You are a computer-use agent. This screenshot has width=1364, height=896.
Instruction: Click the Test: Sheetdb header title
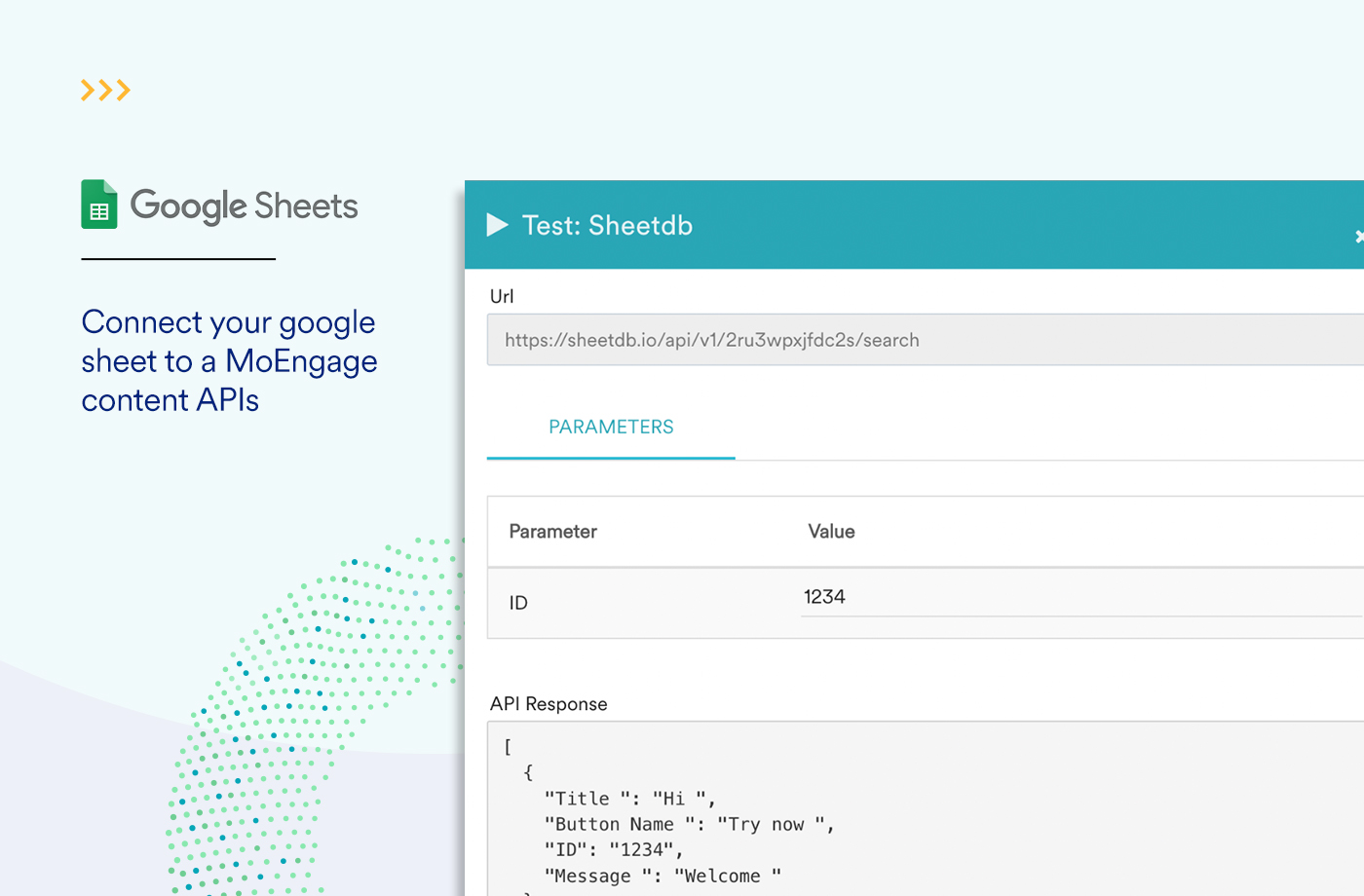[607, 226]
